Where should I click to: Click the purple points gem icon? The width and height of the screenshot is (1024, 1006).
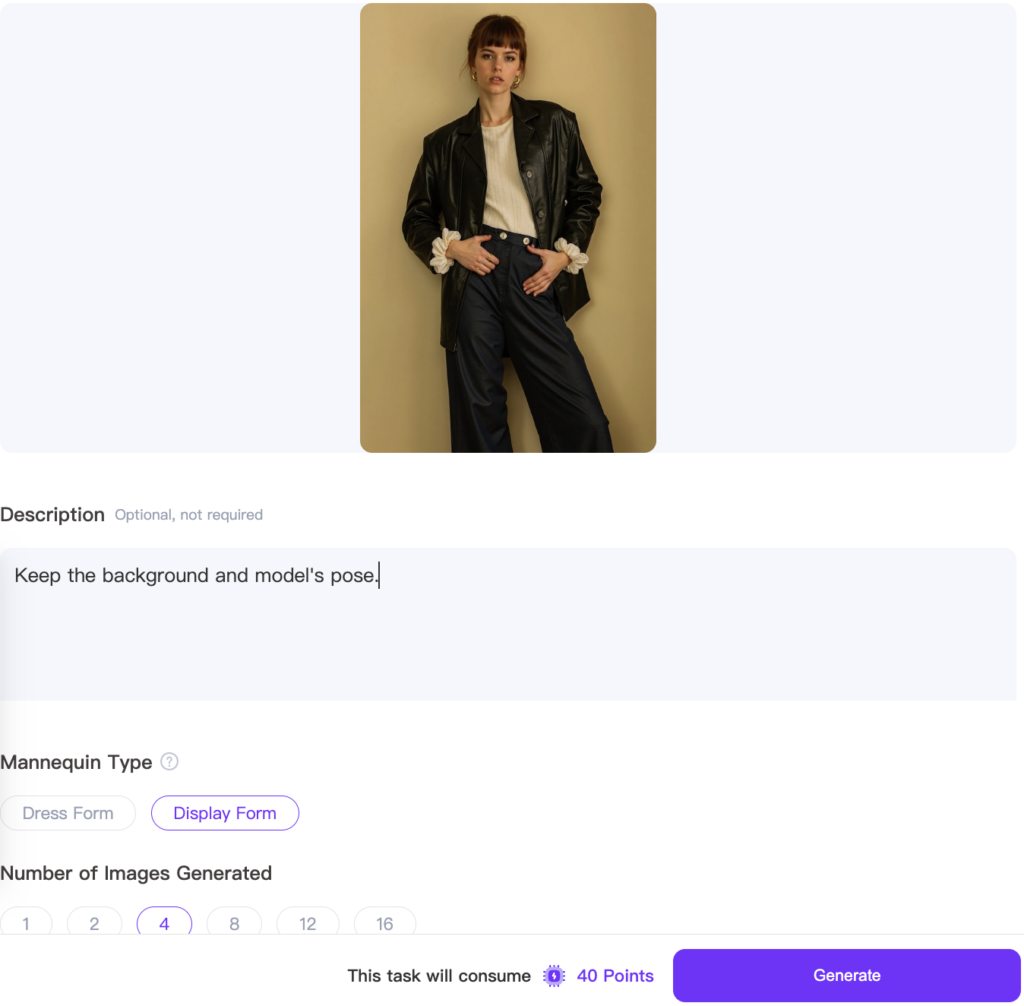coord(554,976)
